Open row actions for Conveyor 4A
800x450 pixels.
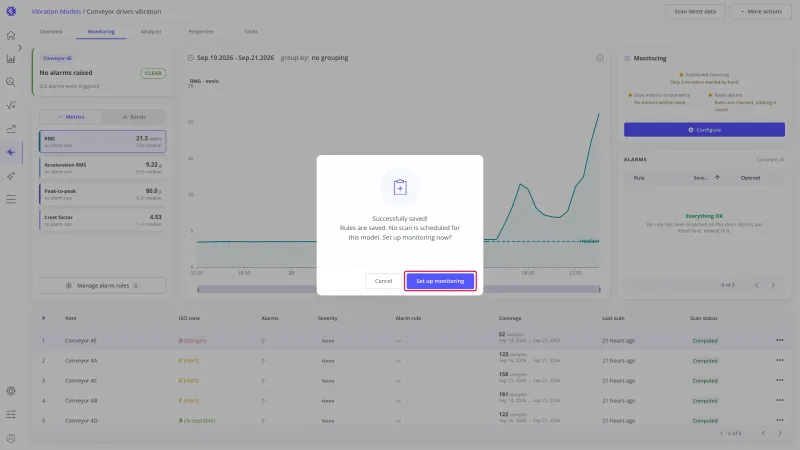pos(779,360)
